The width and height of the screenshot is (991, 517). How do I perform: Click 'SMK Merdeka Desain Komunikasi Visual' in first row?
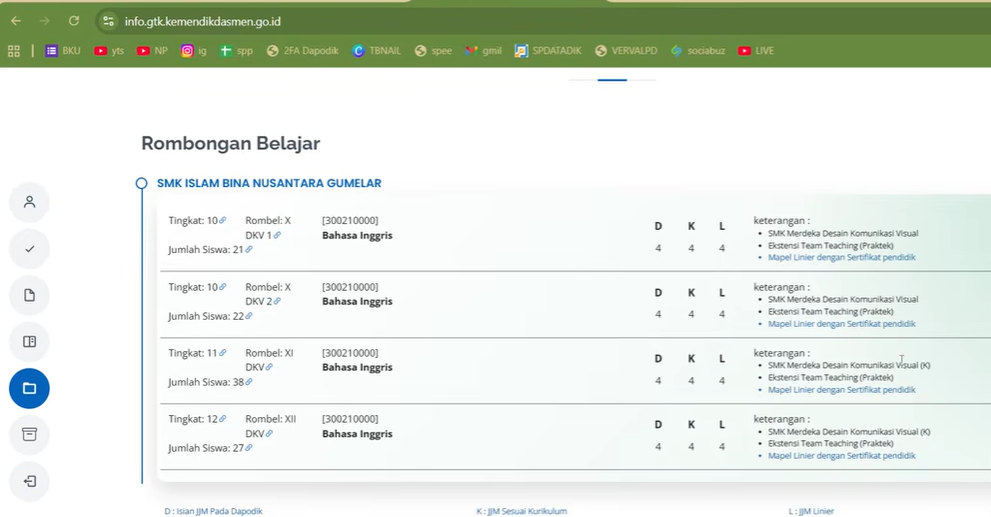point(843,233)
